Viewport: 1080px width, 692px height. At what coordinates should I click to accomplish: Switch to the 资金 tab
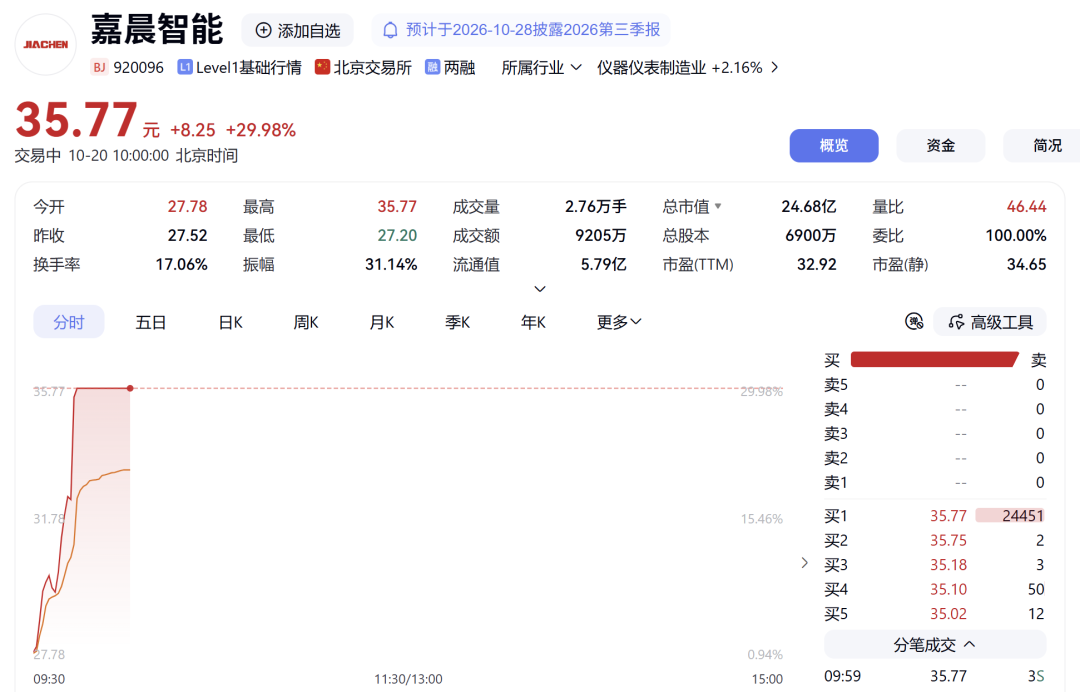point(941,146)
